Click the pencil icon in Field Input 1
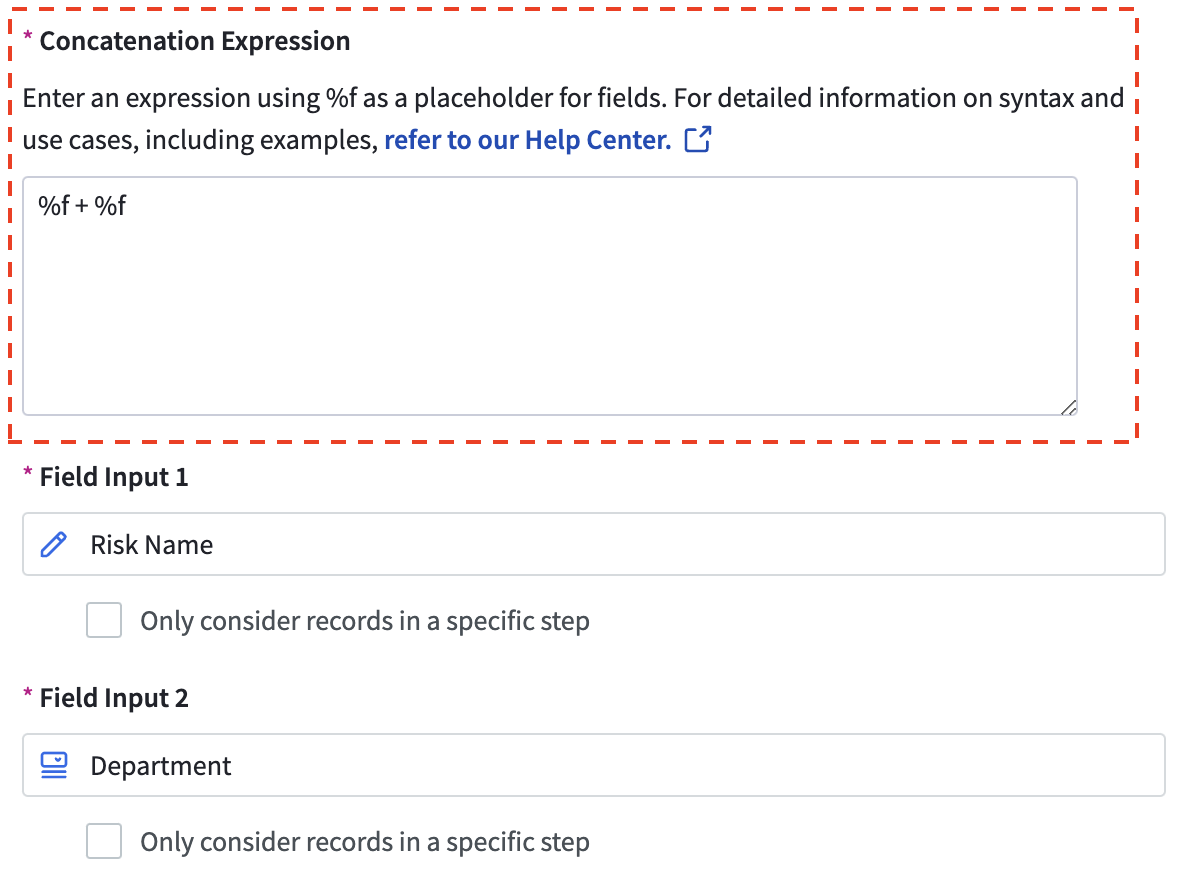 point(53,545)
